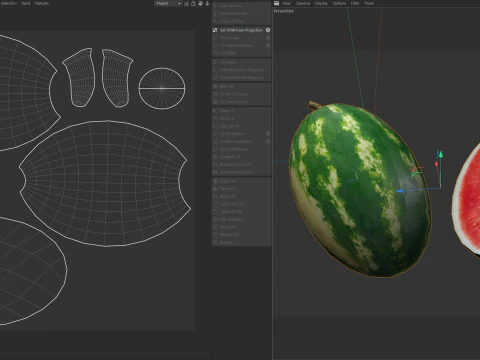Click the first icon right of Project dropdown
The image size is (480, 360).
(186, 3)
